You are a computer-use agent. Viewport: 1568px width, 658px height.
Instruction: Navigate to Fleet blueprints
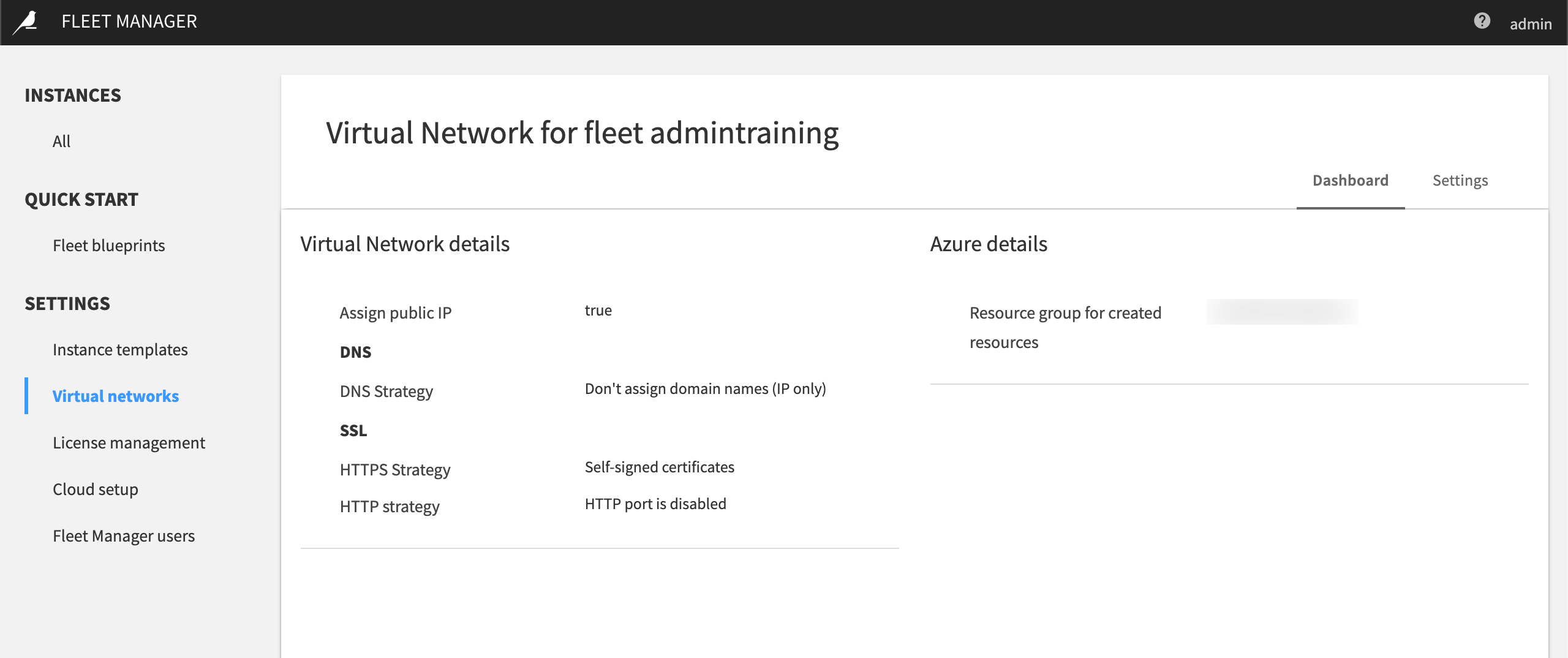108,245
